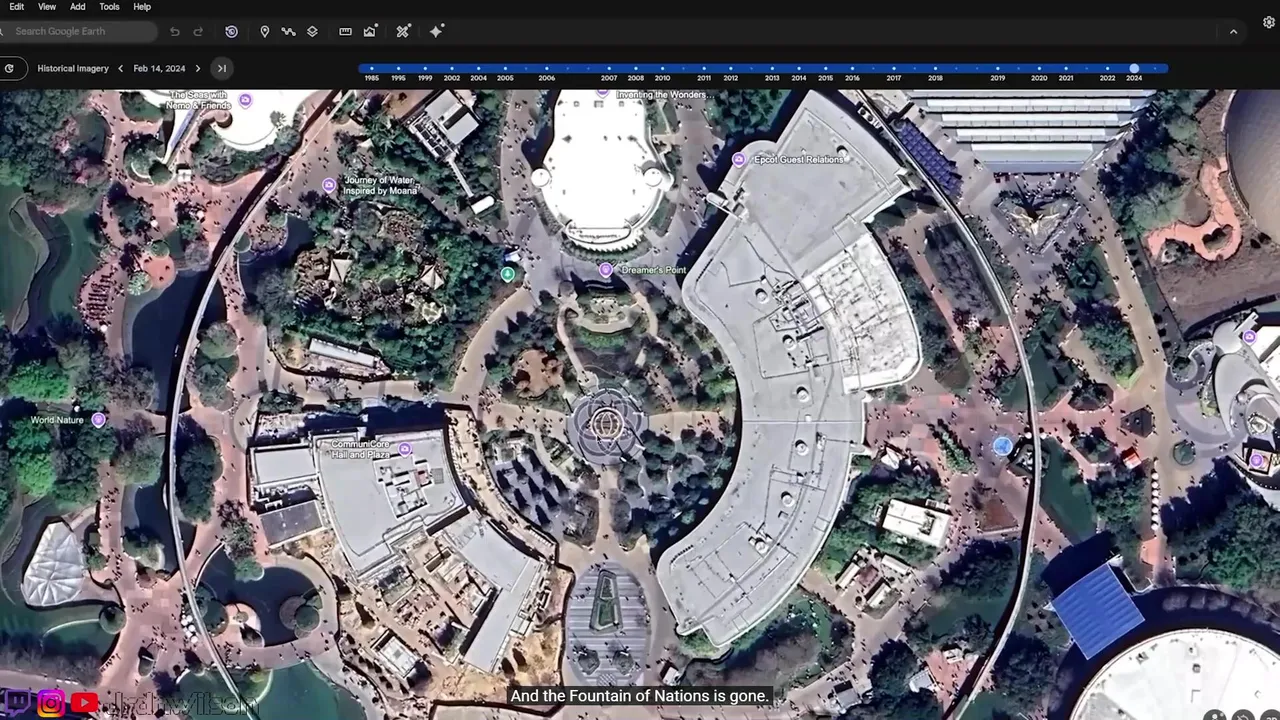This screenshot has height=720, width=1280.
Task: Select the 1999 timeline marker
Action: [x=425, y=69]
